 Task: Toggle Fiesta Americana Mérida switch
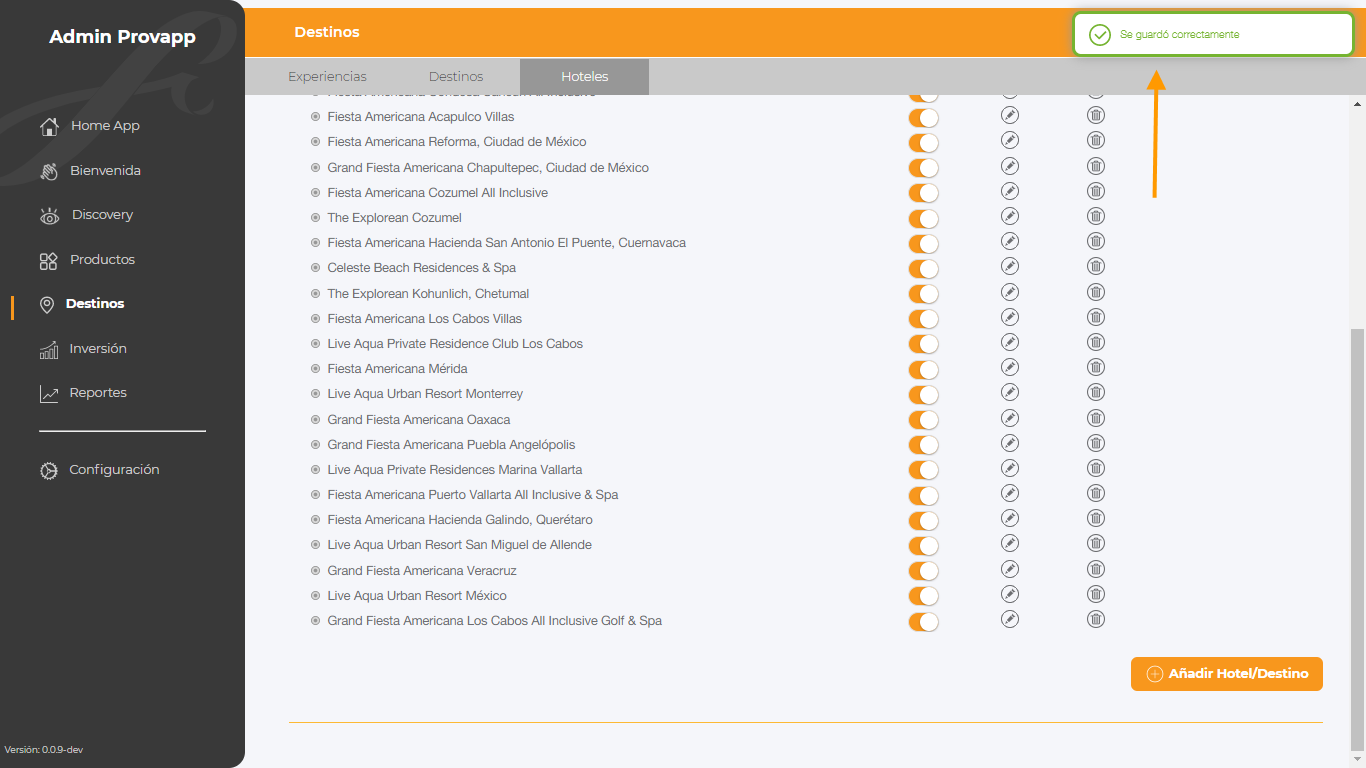tap(923, 369)
